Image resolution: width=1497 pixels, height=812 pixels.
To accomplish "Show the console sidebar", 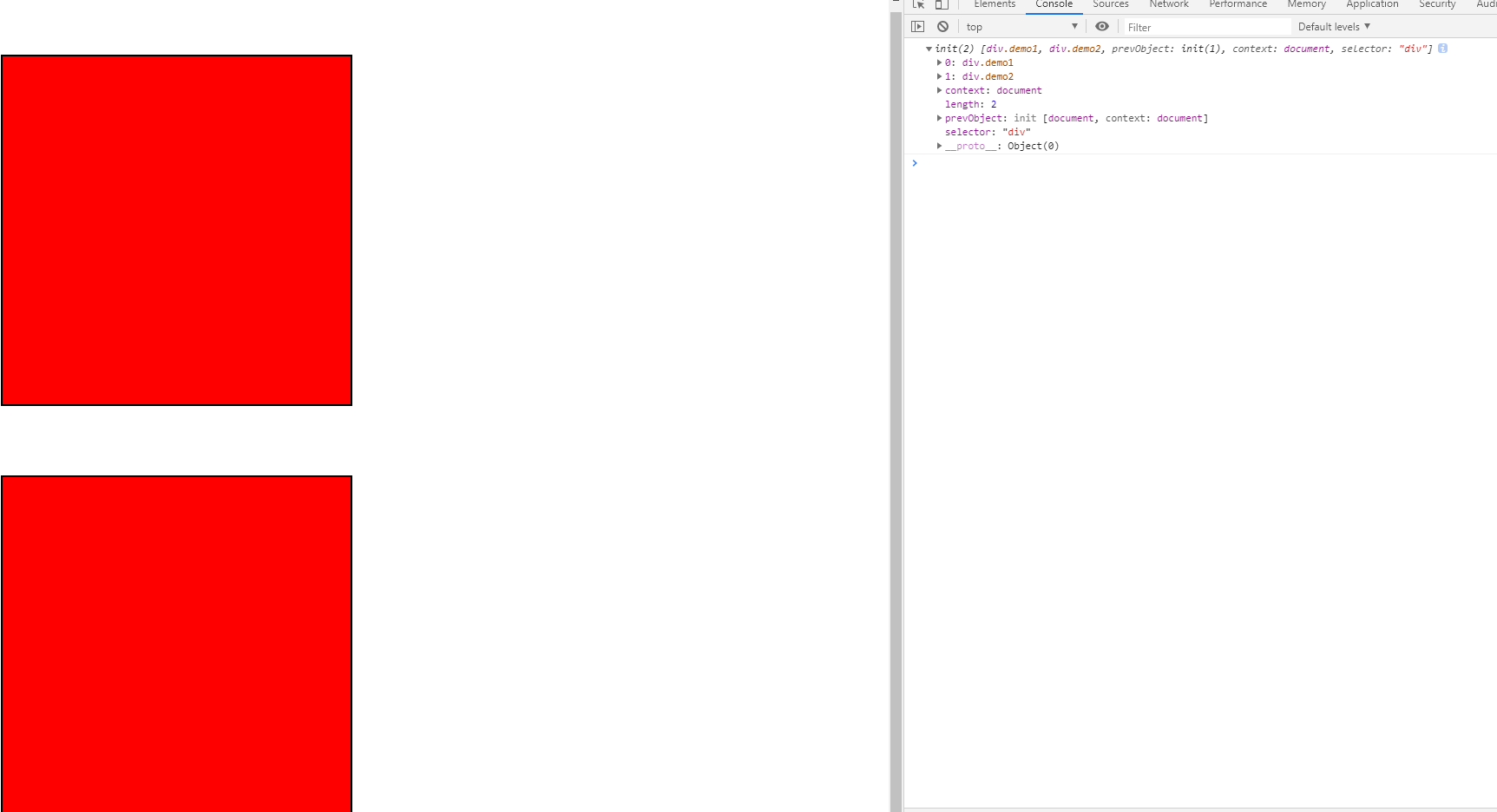I will 918,27.
